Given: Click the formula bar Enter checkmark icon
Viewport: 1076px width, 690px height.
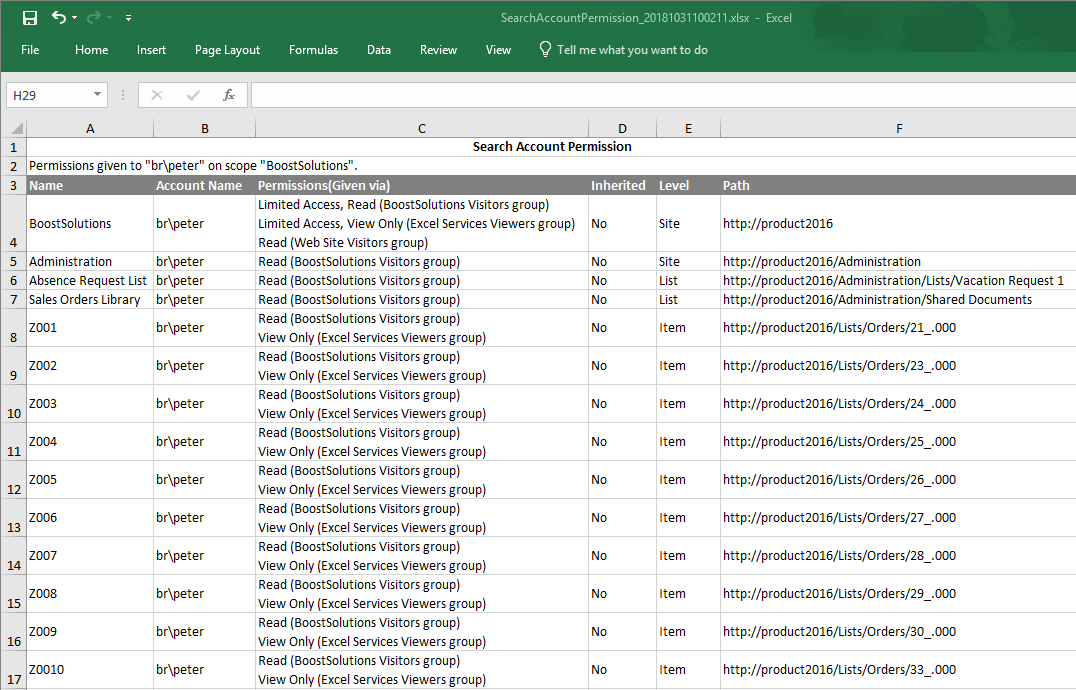Looking at the screenshot, I should click(x=193, y=95).
